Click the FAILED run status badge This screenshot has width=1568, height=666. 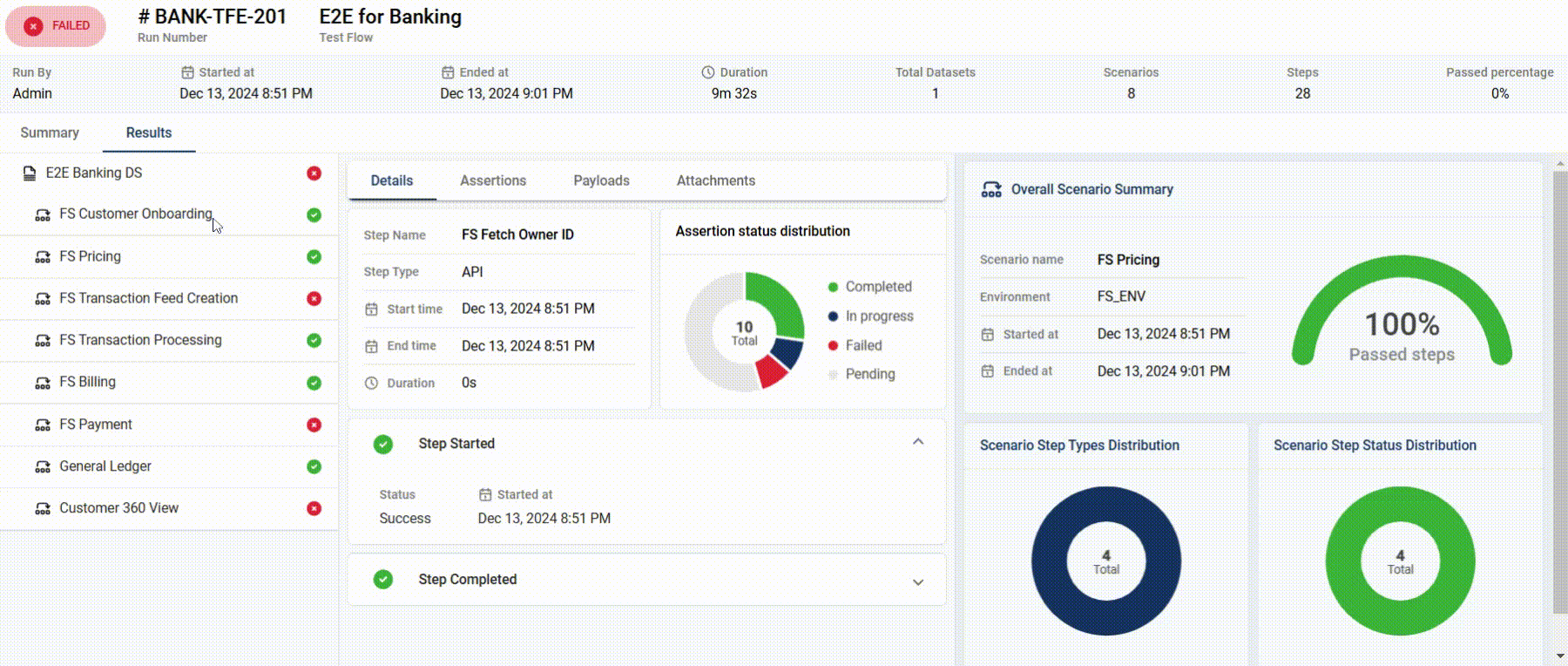coord(57,26)
